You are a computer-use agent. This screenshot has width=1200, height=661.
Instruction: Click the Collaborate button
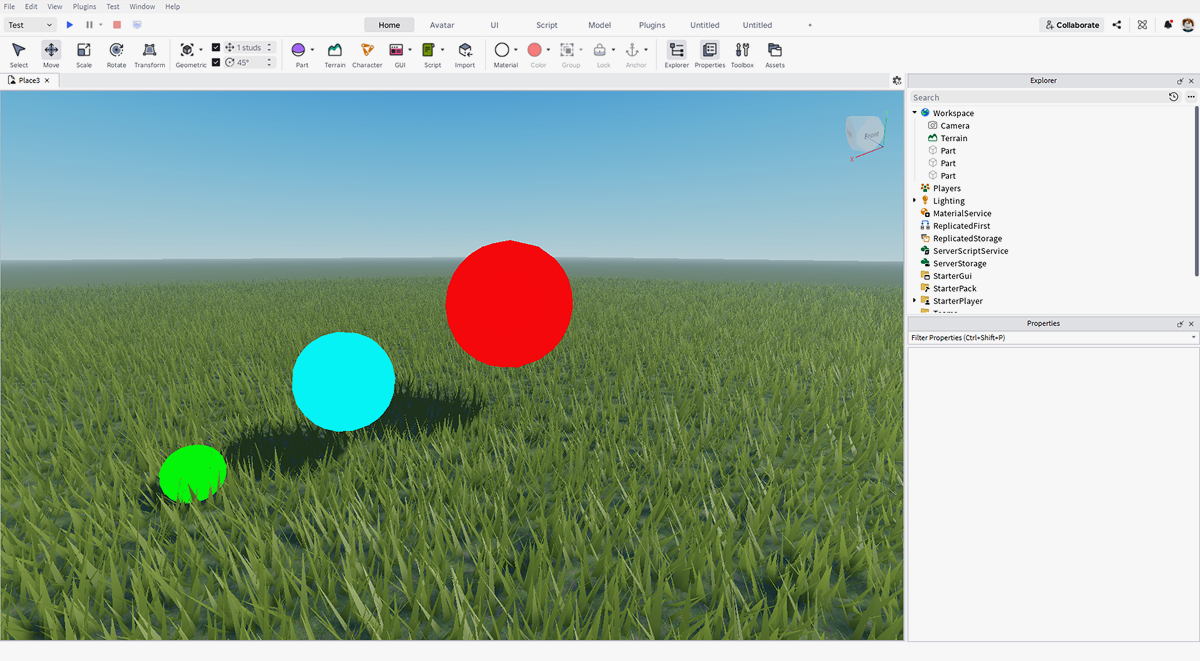coord(1071,25)
